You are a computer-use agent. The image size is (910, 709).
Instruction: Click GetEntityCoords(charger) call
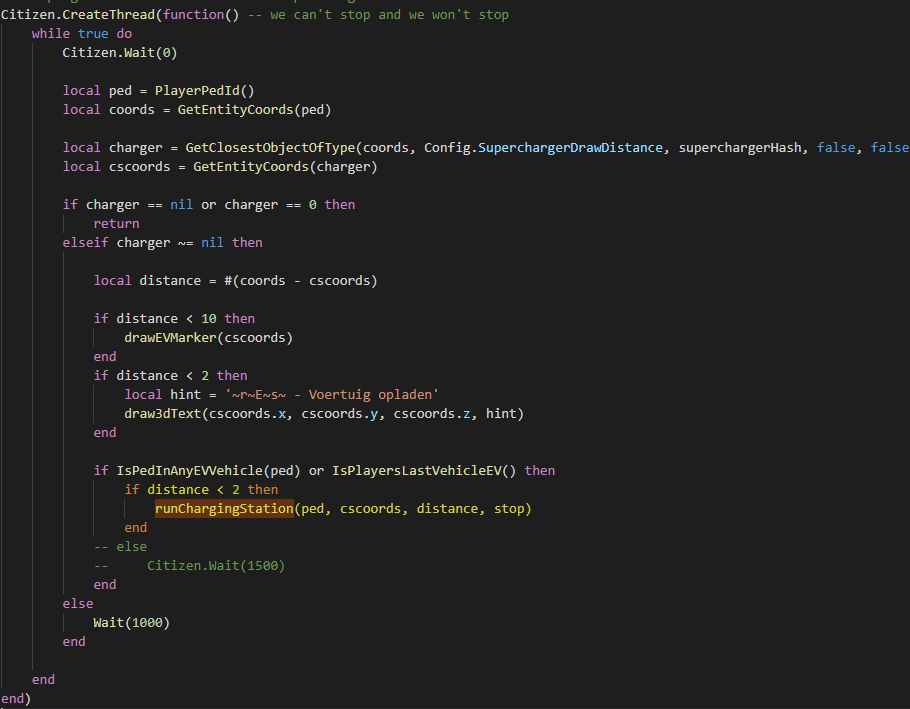pos(284,166)
